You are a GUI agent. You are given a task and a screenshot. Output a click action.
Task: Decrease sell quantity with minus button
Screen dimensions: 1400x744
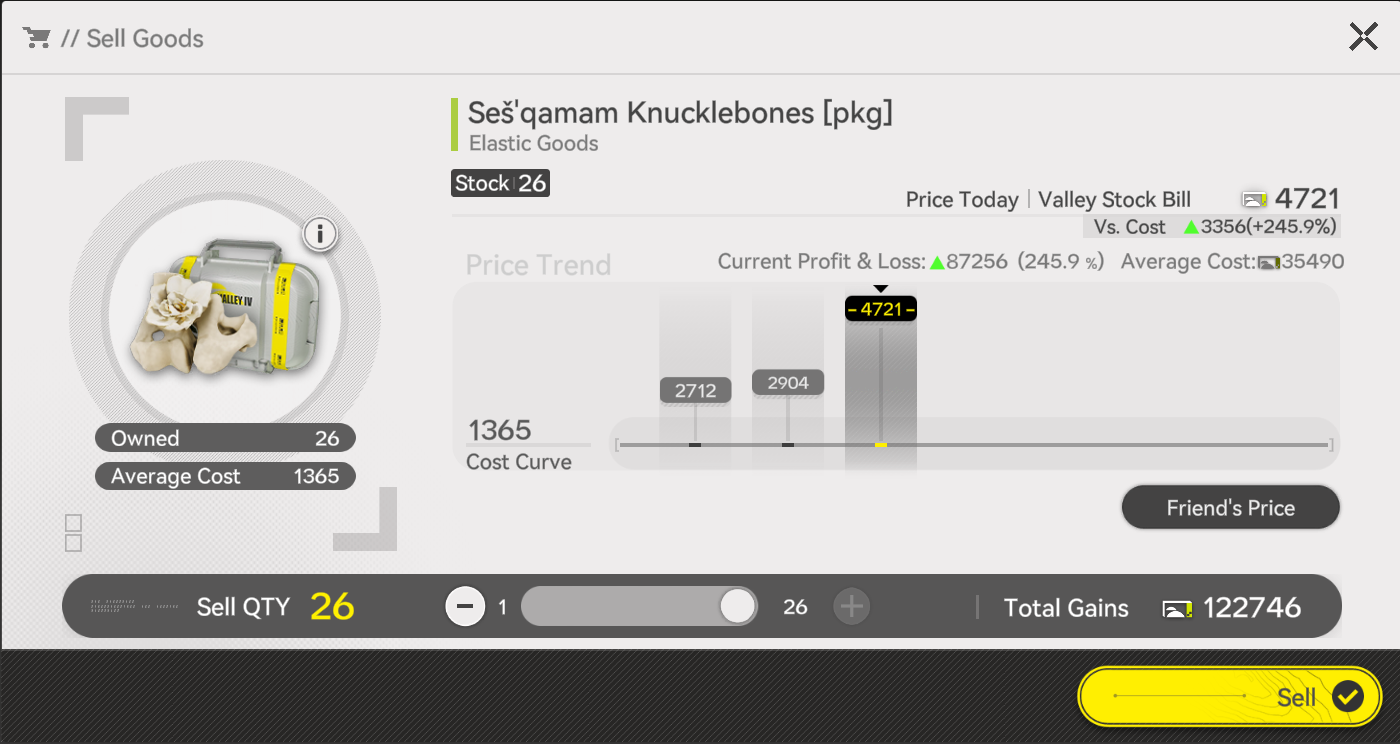[x=465, y=606]
